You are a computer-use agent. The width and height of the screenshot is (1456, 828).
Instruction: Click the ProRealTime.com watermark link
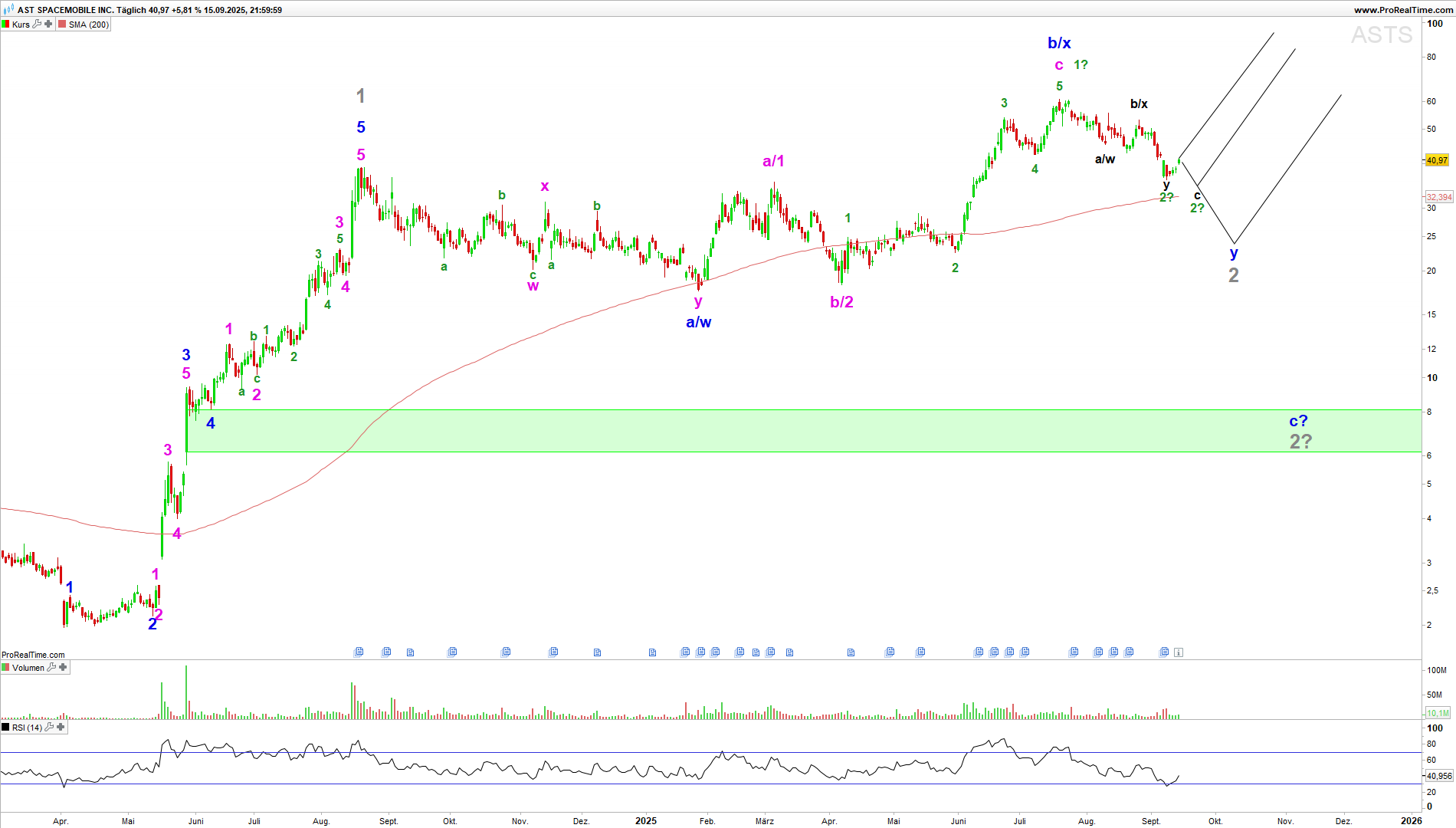click(x=33, y=655)
